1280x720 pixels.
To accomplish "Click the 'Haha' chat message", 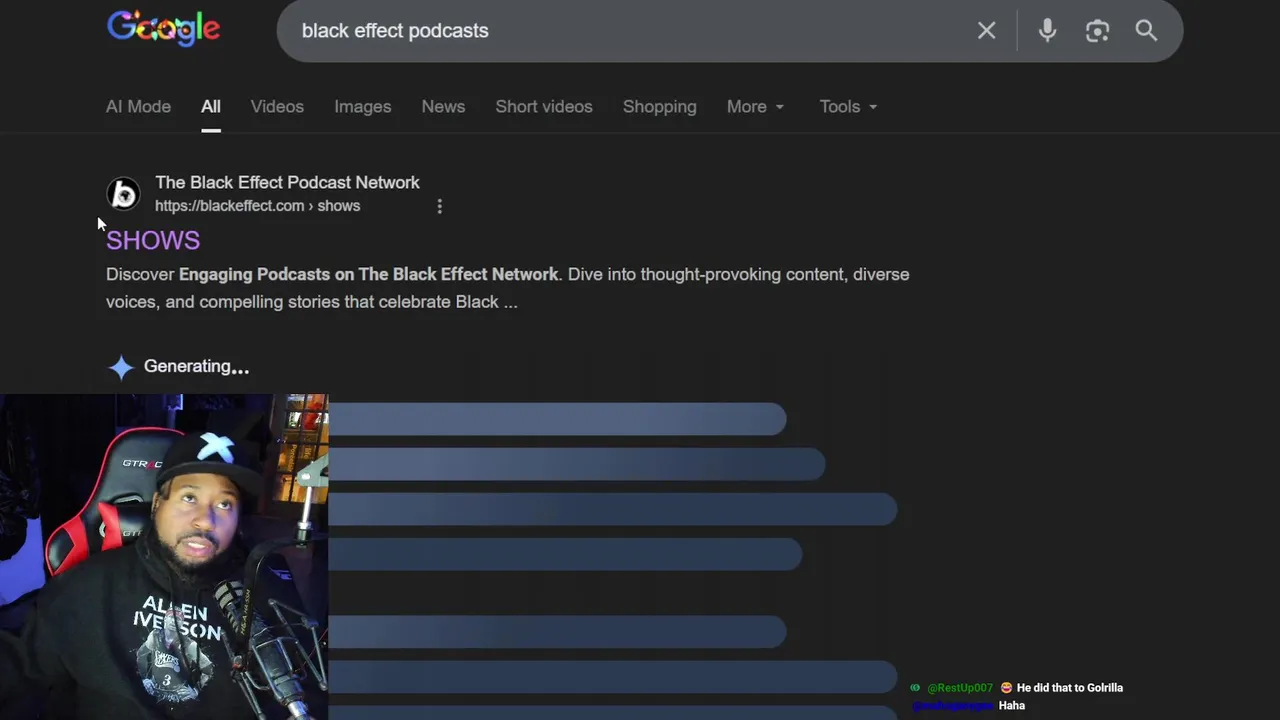I will 1012,706.
